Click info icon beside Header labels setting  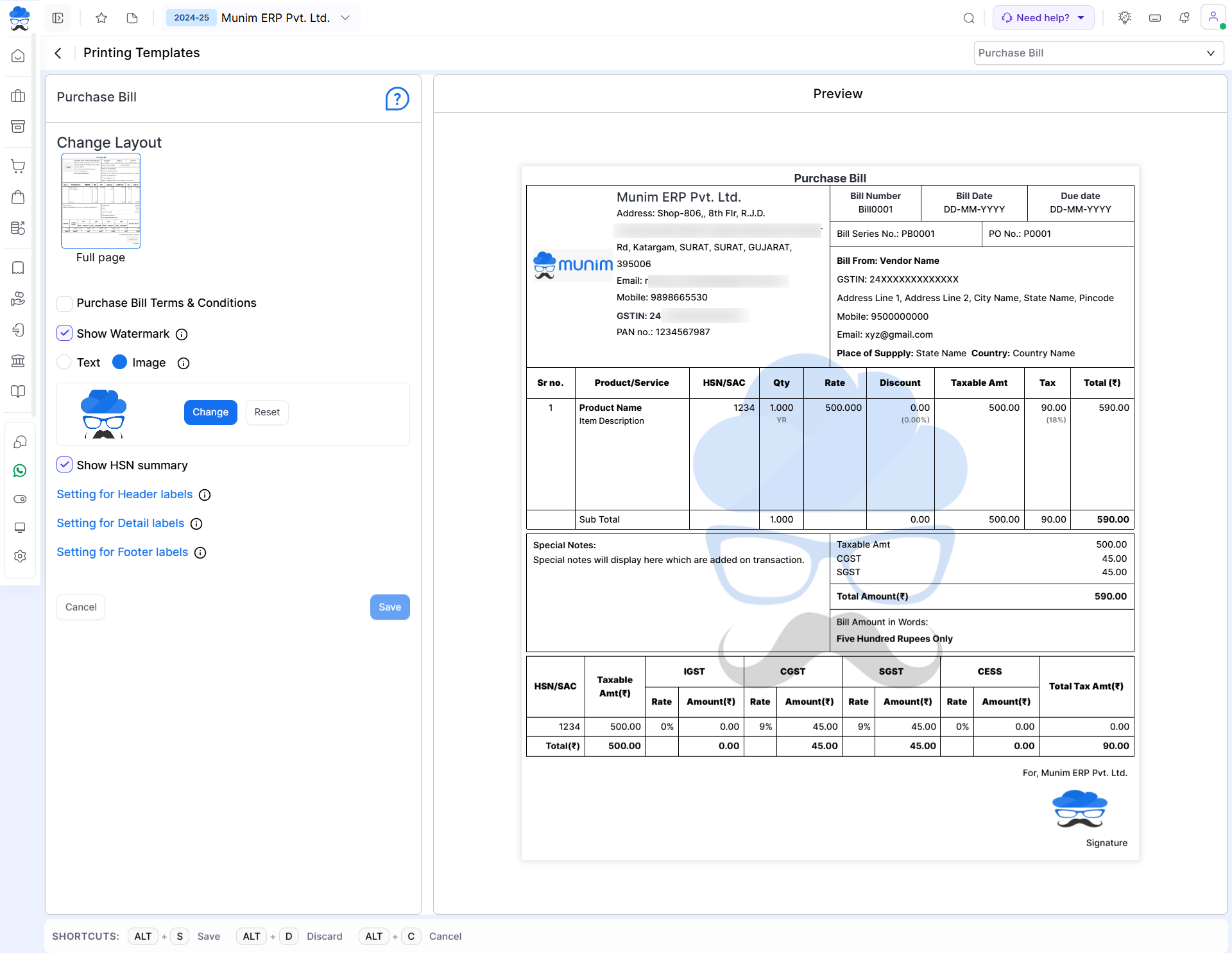[205, 495]
